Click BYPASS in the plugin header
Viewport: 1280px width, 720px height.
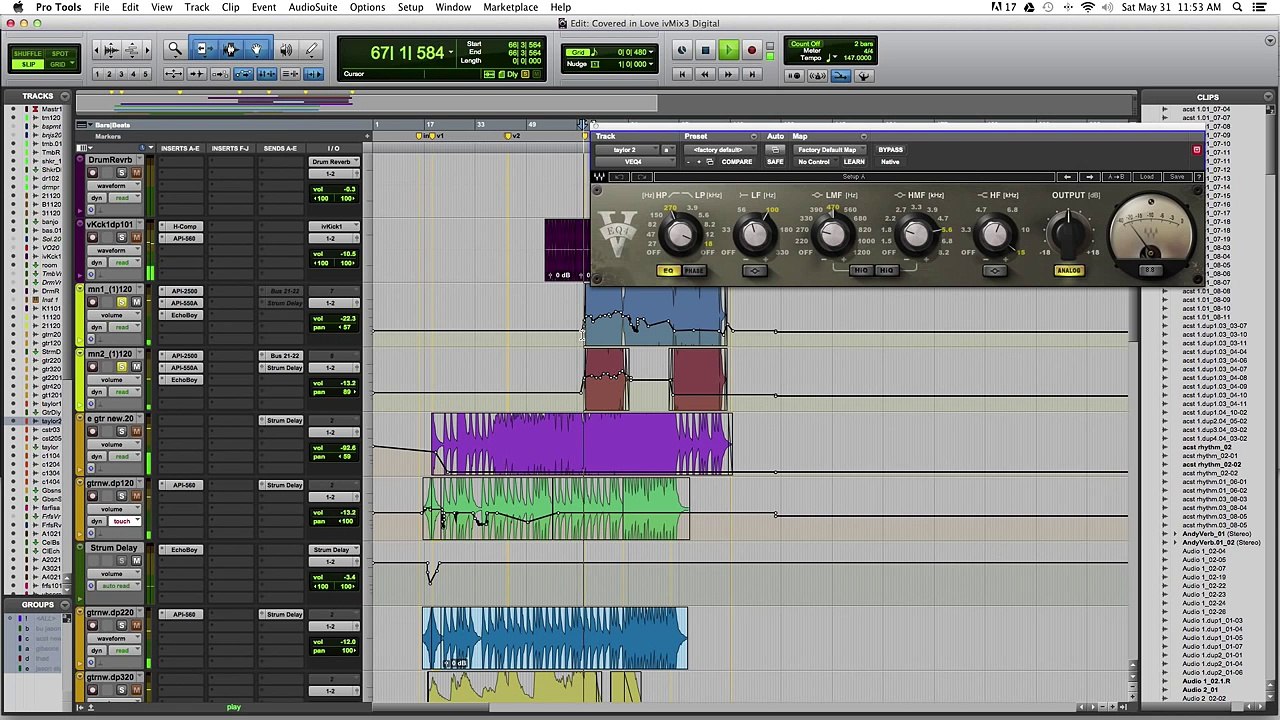click(x=890, y=150)
